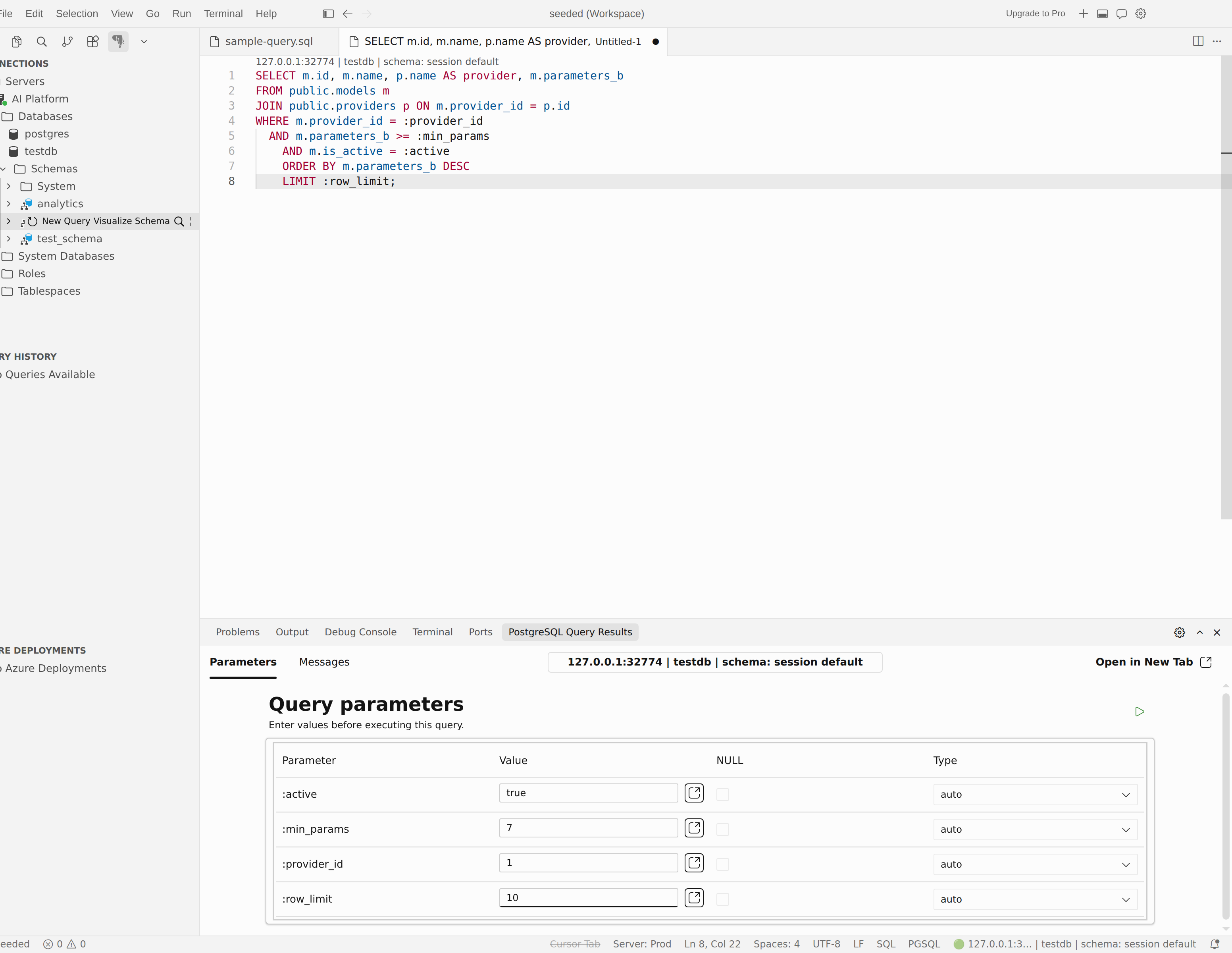Click the plus icon in title bar
Image resolution: width=1232 pixels, height=953 pixels.
click(x=1083, y=14)
